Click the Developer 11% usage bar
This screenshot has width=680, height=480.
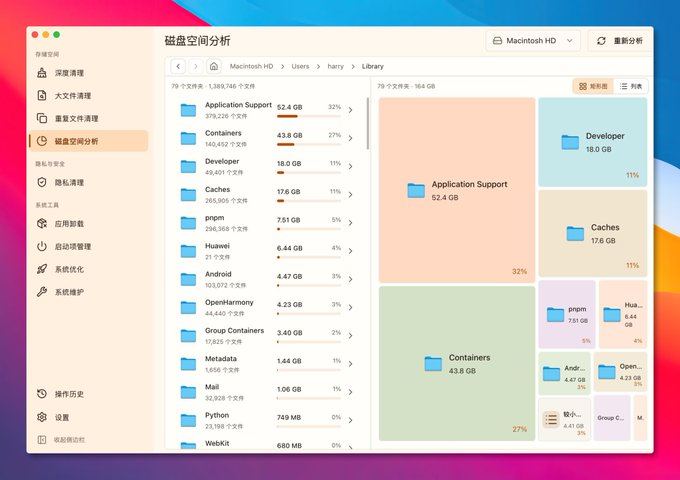(x=309, y=173)
